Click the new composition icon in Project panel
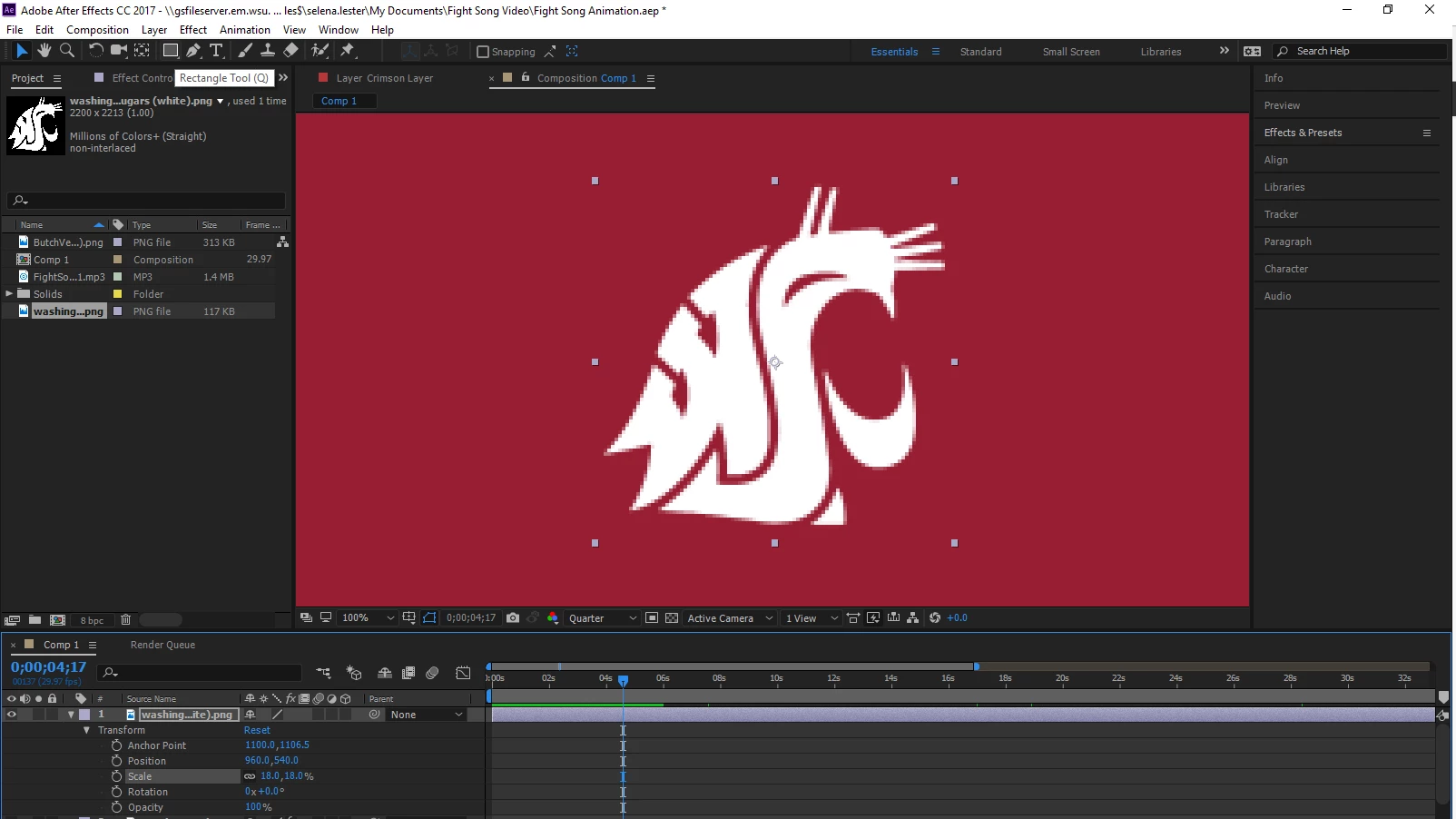Viewport: 1456px width, 819px height. (57, 620)
